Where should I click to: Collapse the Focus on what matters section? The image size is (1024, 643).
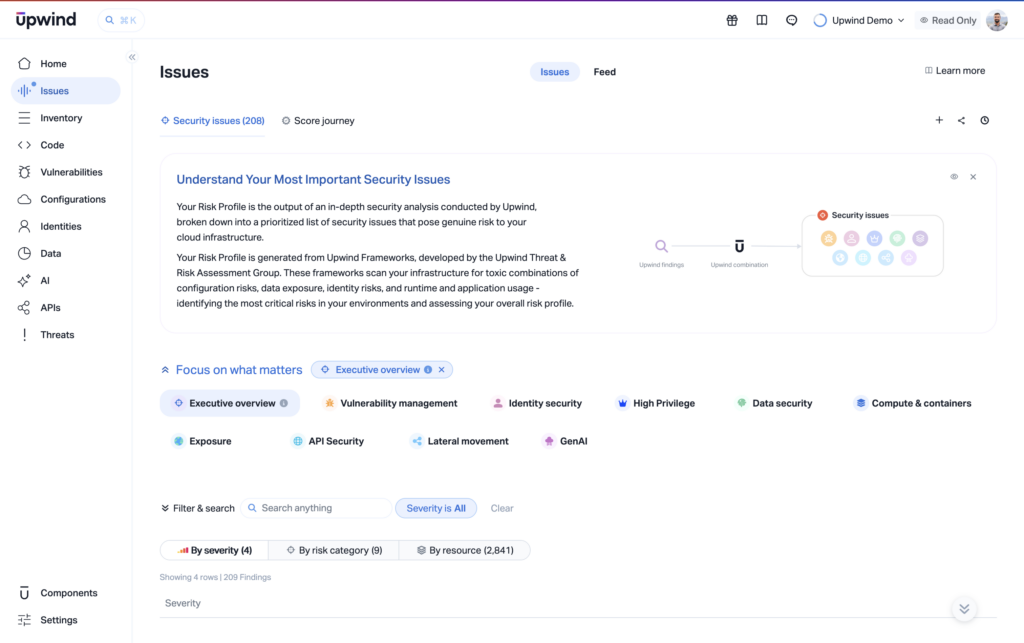tap(165, 370)
